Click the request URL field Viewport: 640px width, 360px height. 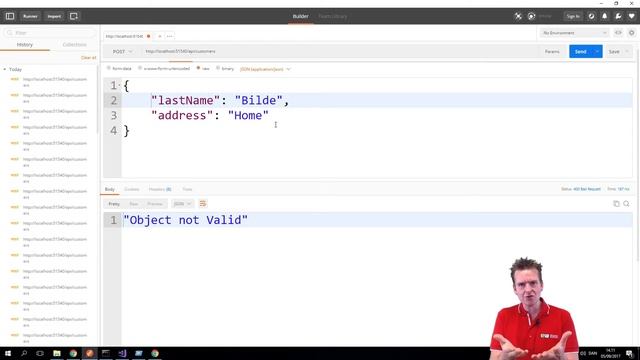(339, 51)
